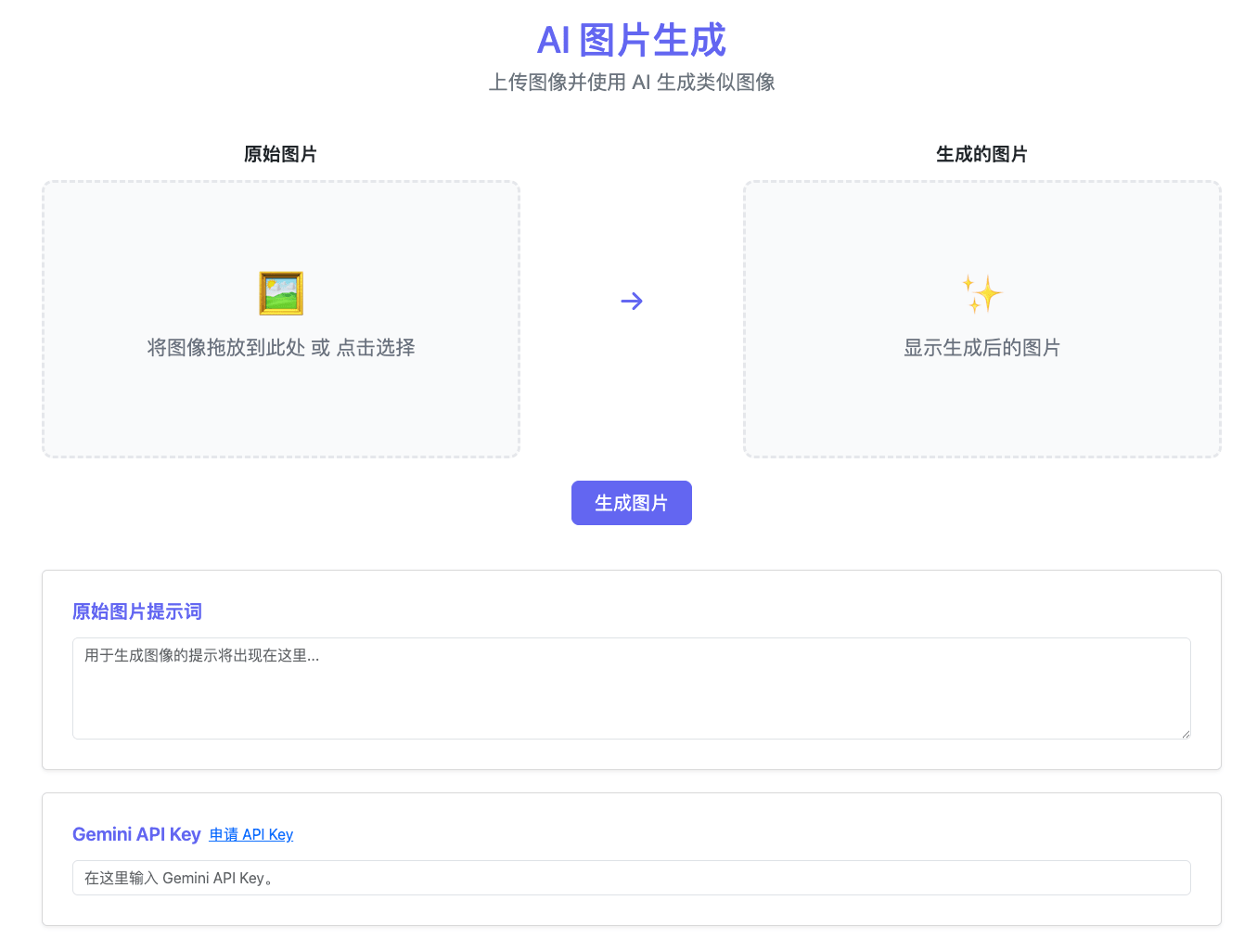Click the AI 图片生成 page title
The height and width of the screenshot is (952, 1257).
(x=632, y=41)
